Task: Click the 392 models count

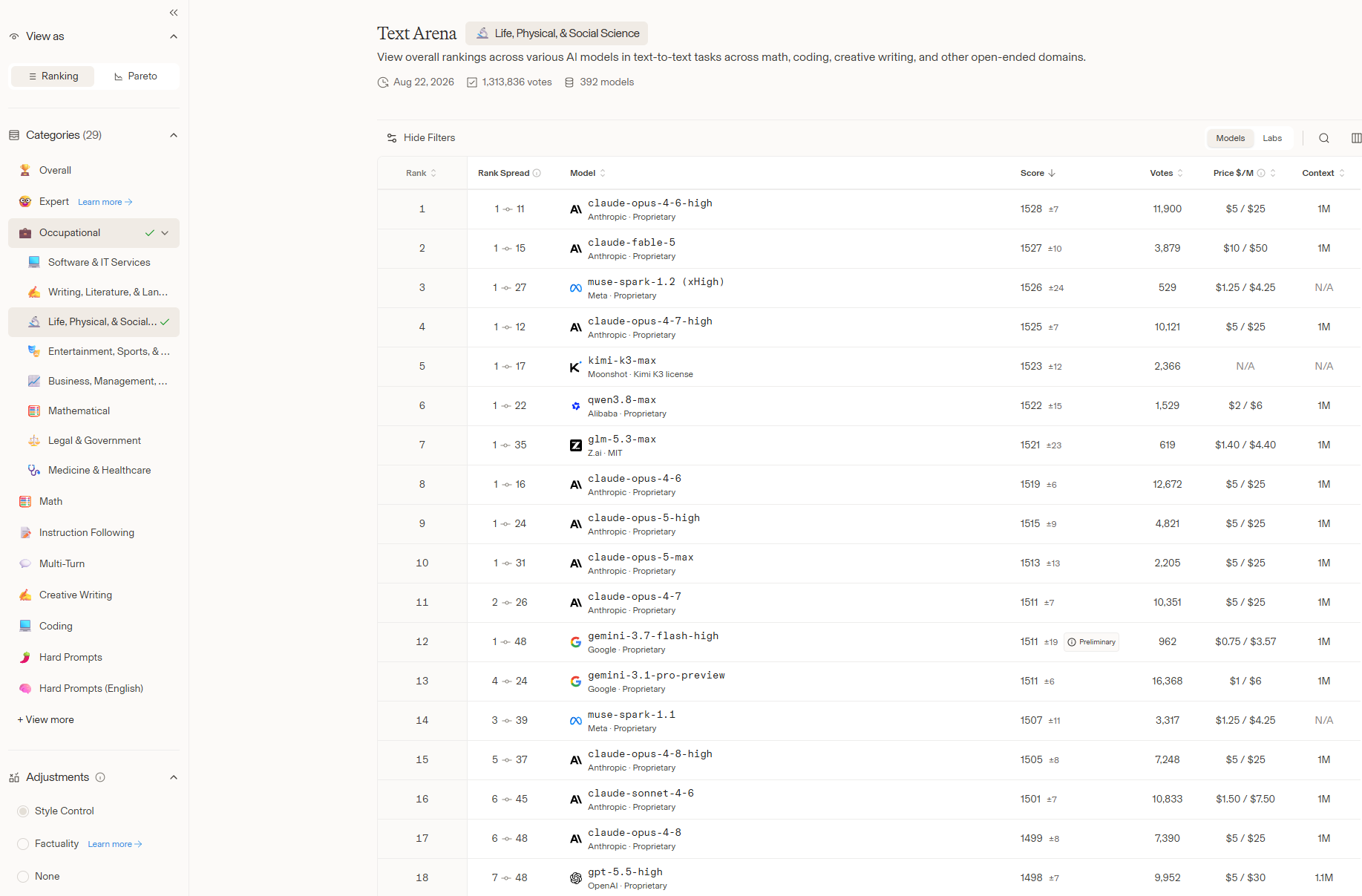Action: point(600,82)
